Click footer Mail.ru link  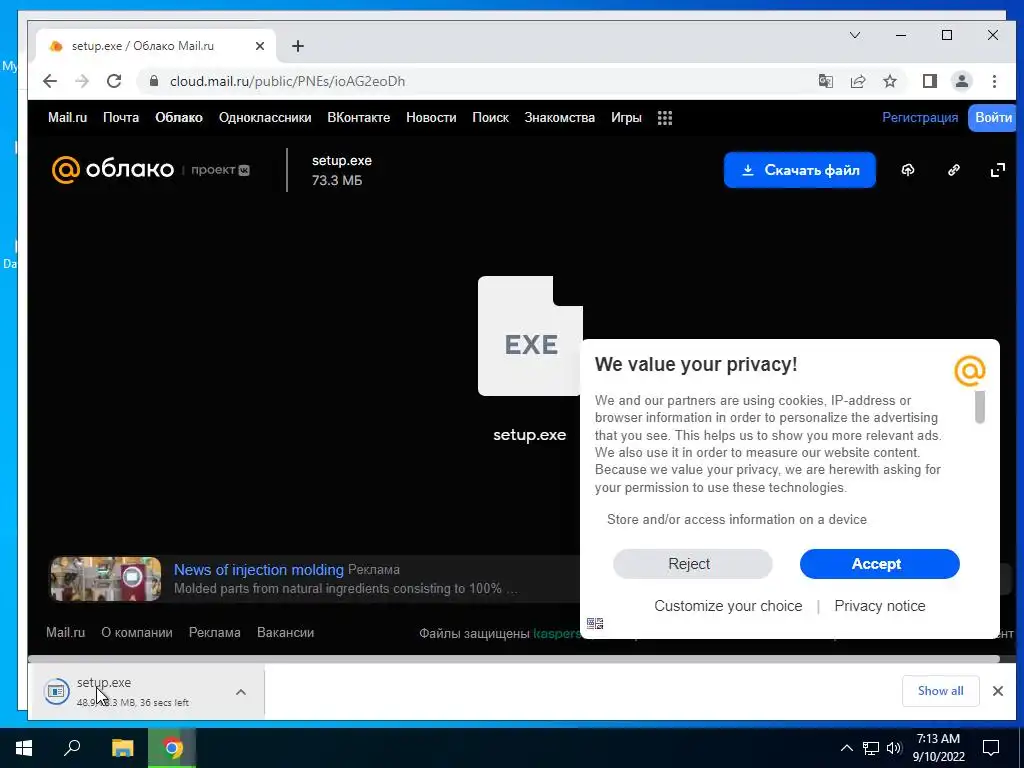pyautogui.click(x=65, y=632)
